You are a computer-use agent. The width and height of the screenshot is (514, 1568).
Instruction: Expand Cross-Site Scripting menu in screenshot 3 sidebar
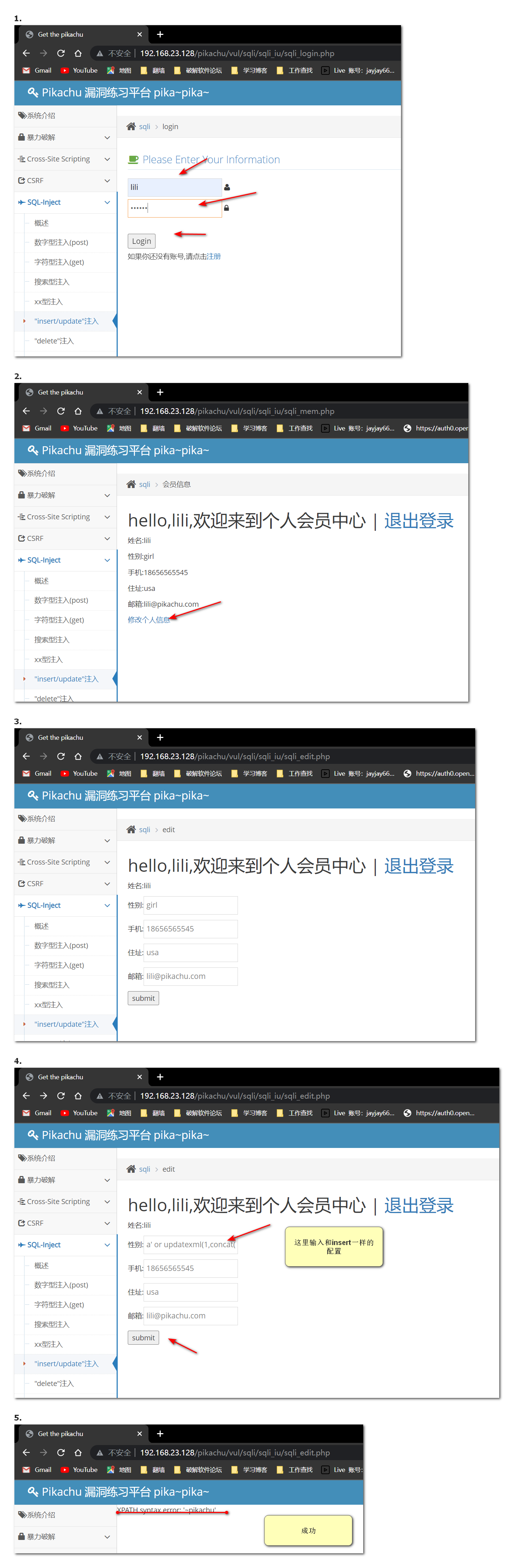[x=64, y=862]
